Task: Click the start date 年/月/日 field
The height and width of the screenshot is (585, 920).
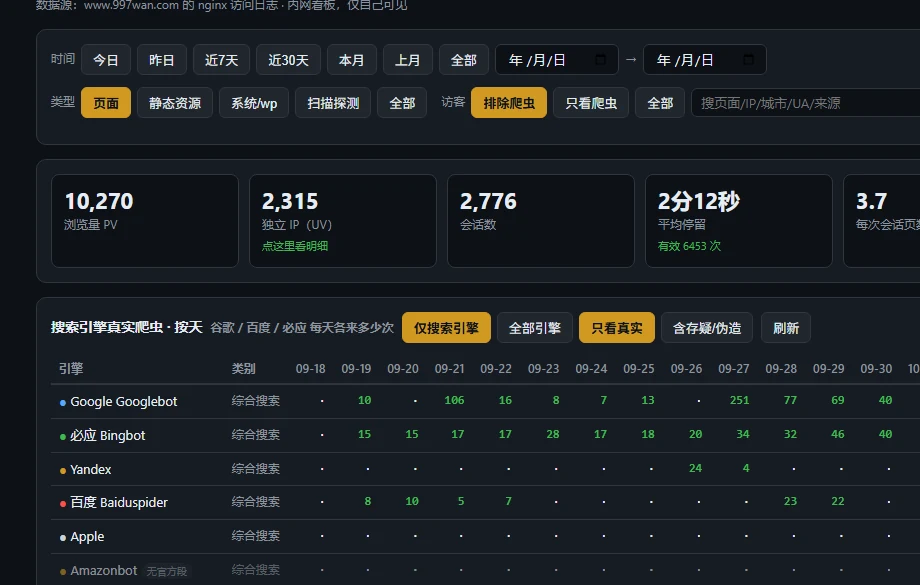Action: (x=556, y=60)
